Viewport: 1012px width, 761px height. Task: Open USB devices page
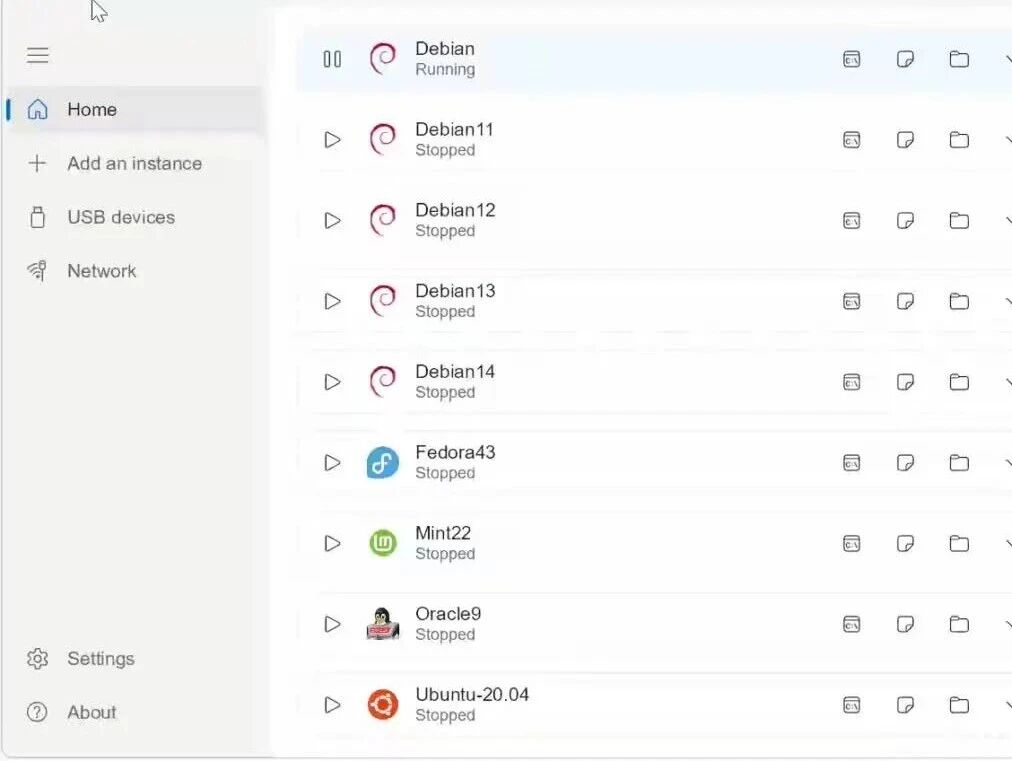pos(135,218)
